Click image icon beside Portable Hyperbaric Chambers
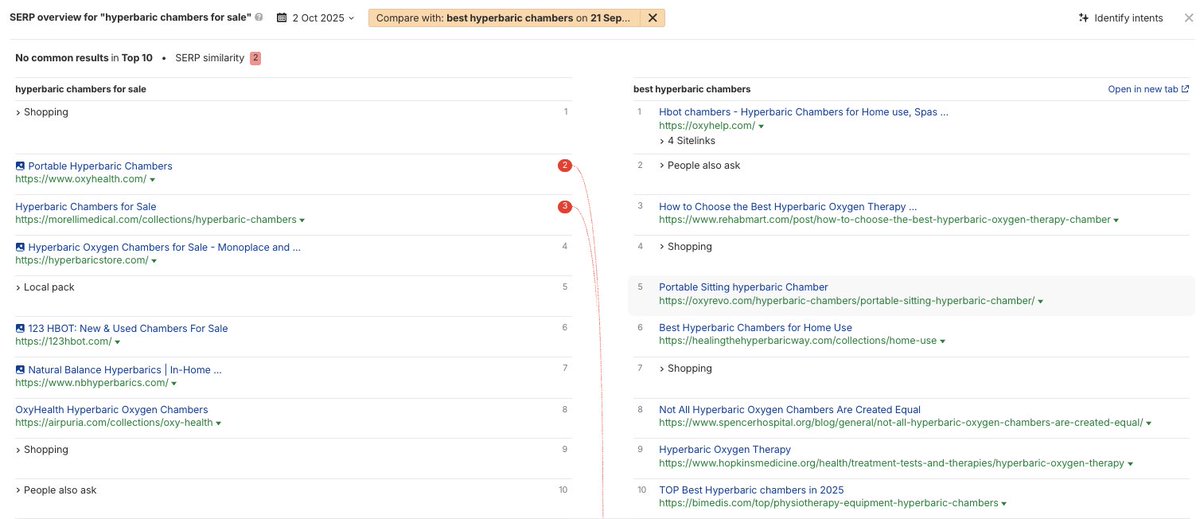This screenshot has width=1200, height=519. (x=20, y=166)
